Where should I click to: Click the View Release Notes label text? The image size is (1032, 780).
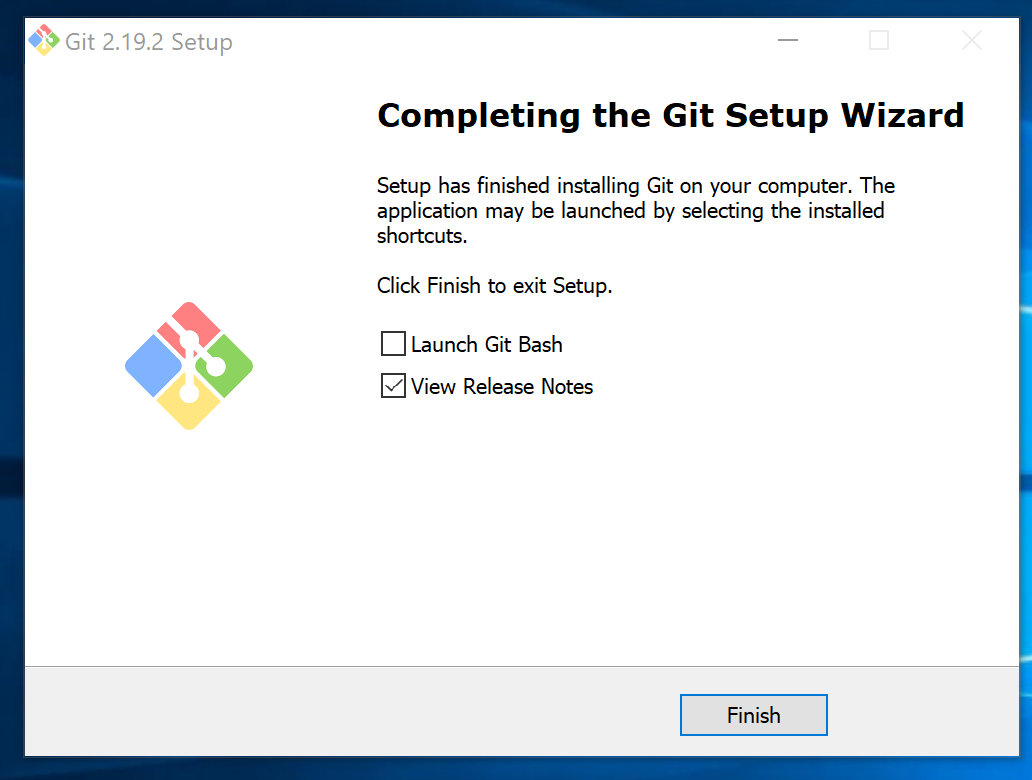[x=502, y=386]
